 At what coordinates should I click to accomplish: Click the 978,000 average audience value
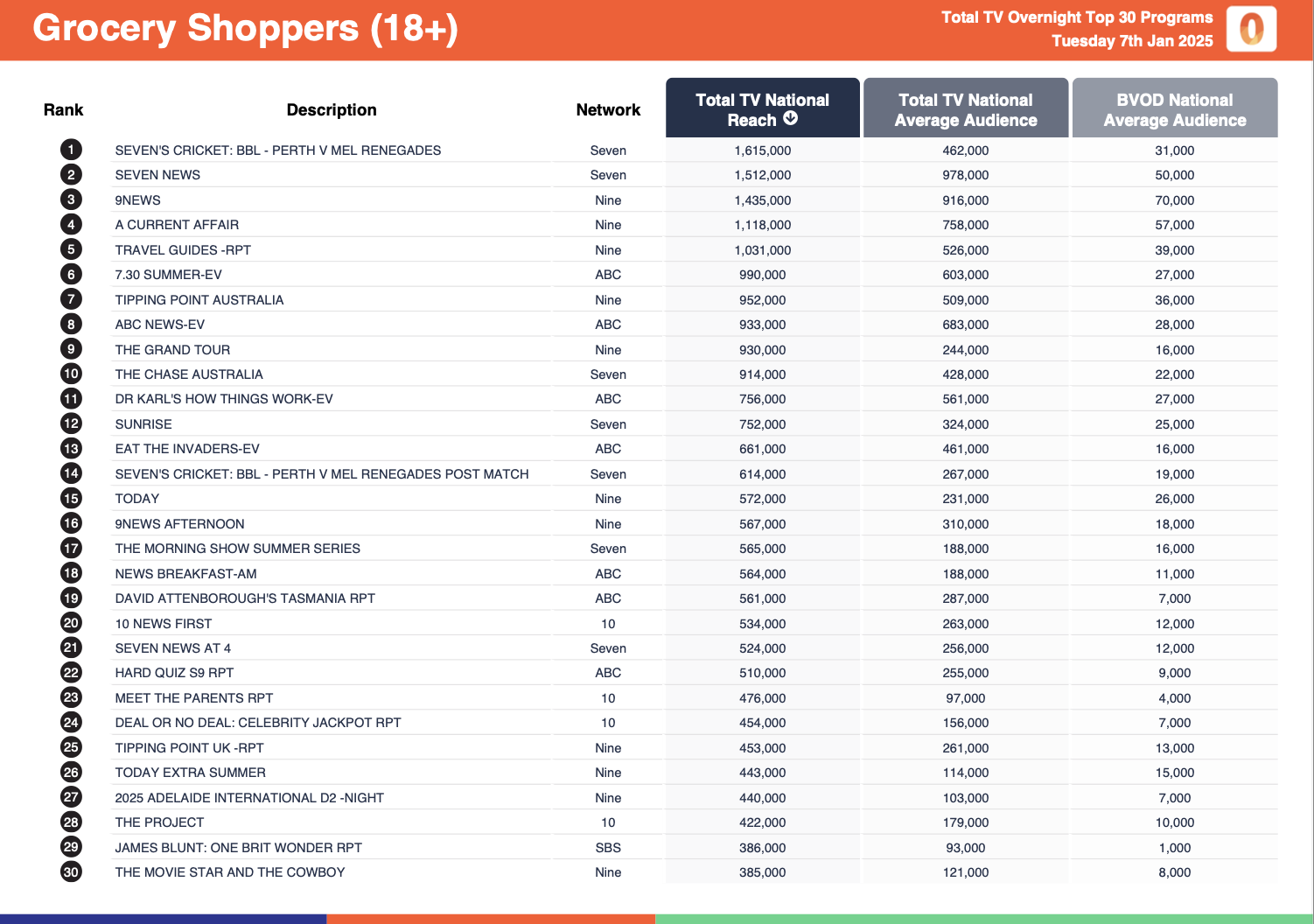[x=966, y=175]
